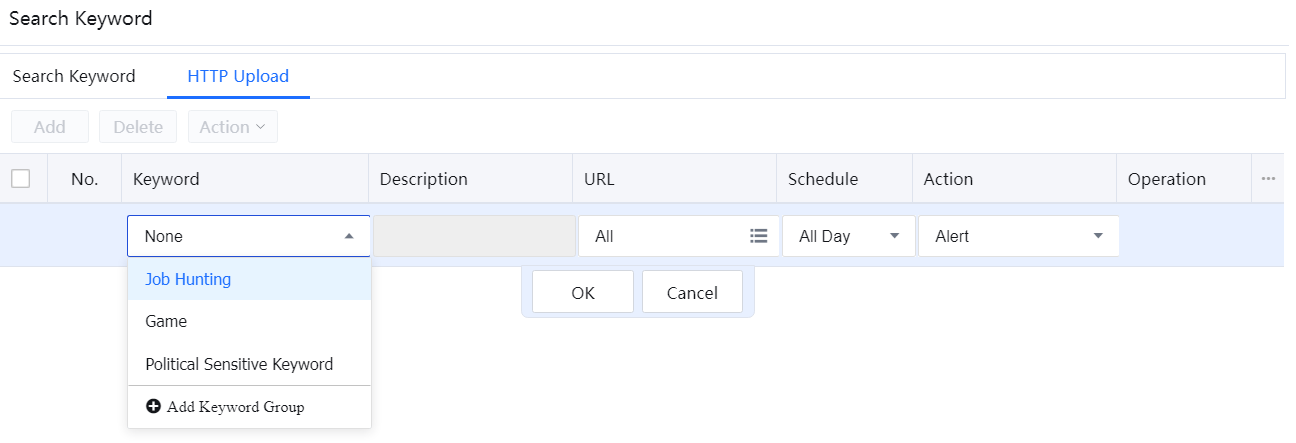Image resolution: width=1296 pixels, height=443 pixels.
Task: Open the Action toolbar dropdown
Action: [x=232, y=127]
